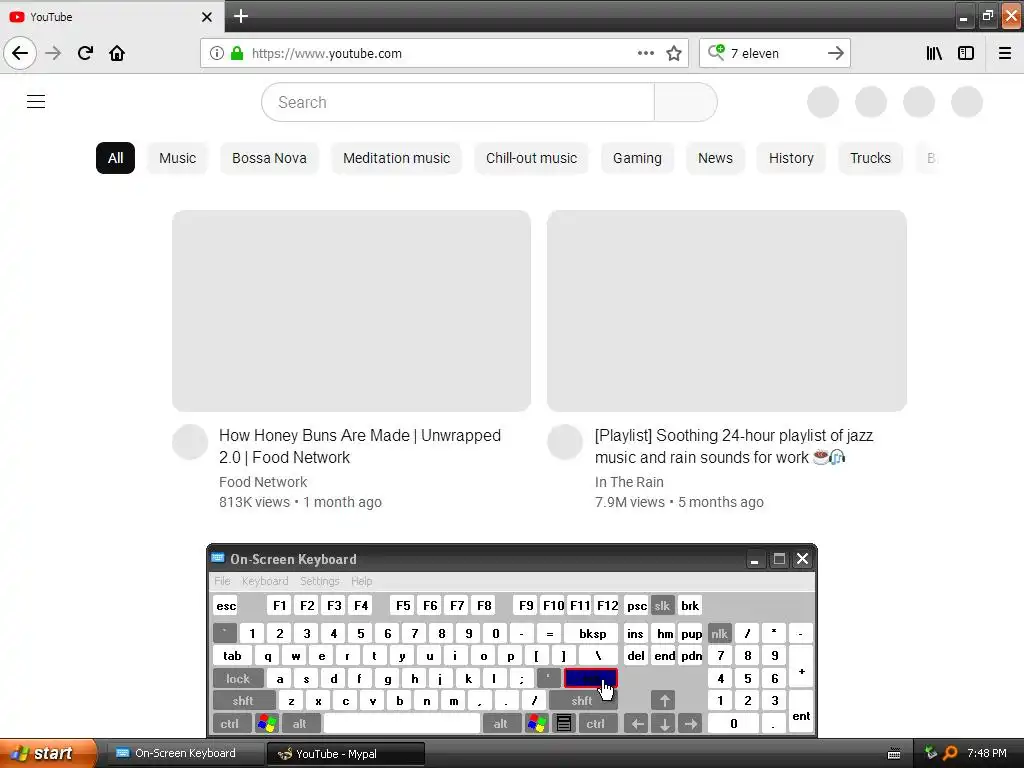
Task: Switch to YouTube - Mypal taskbar button
Action: coord(346,754)
